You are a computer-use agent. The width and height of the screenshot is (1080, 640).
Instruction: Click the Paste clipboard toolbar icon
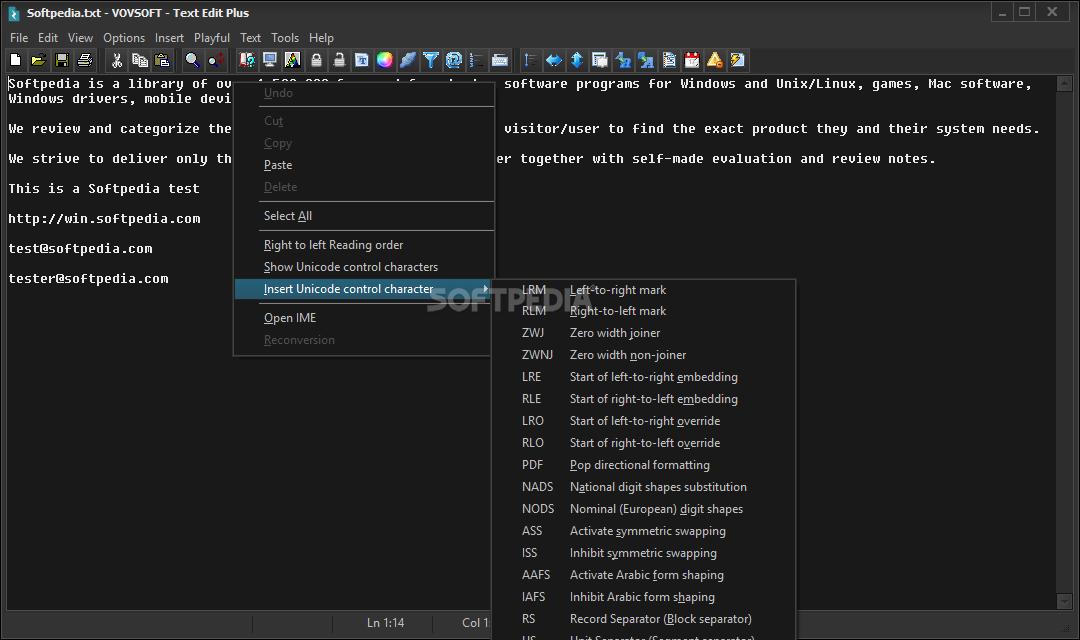163,61
